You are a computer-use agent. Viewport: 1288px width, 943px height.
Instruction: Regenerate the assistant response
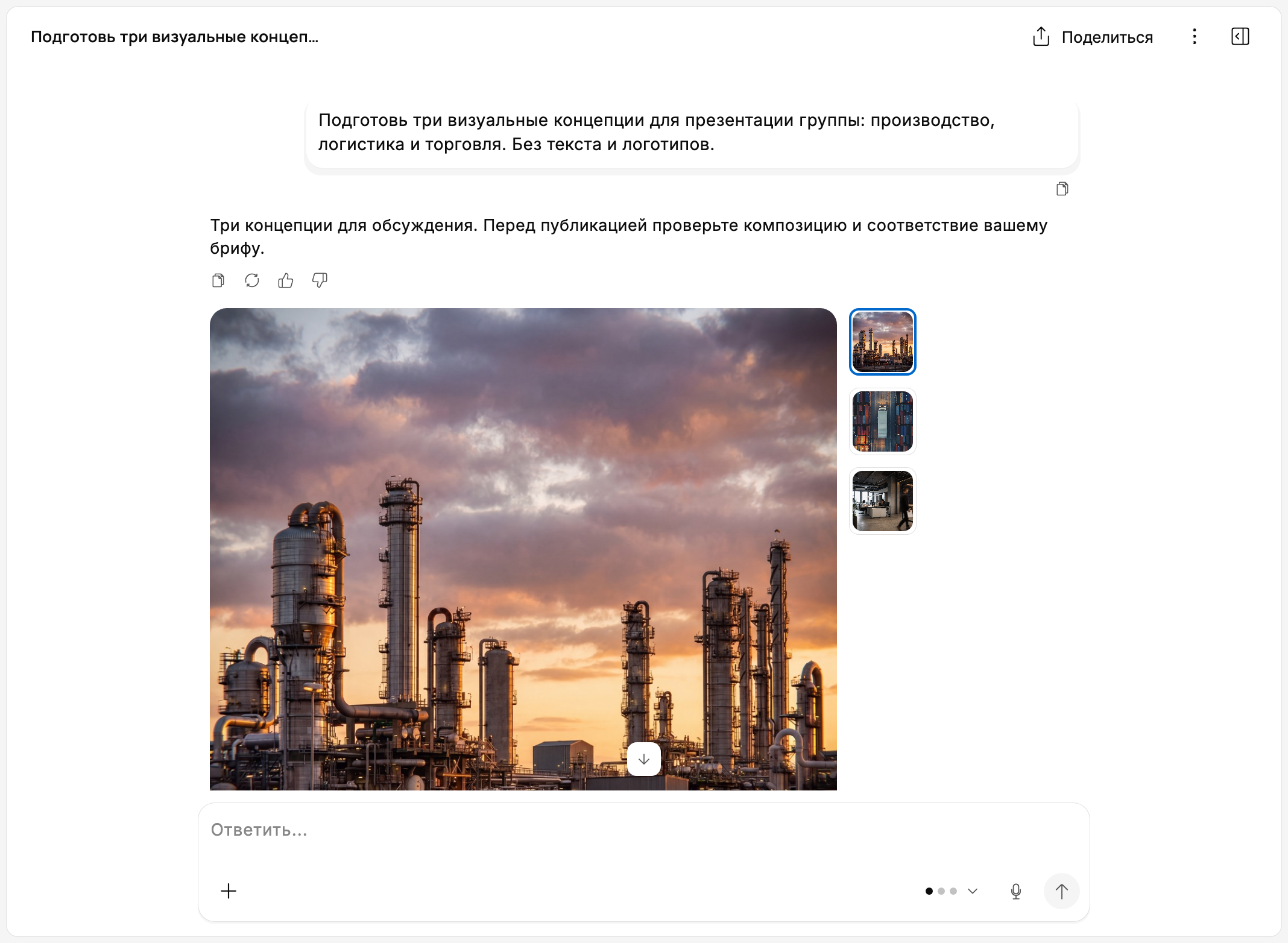tap(252, 280)
